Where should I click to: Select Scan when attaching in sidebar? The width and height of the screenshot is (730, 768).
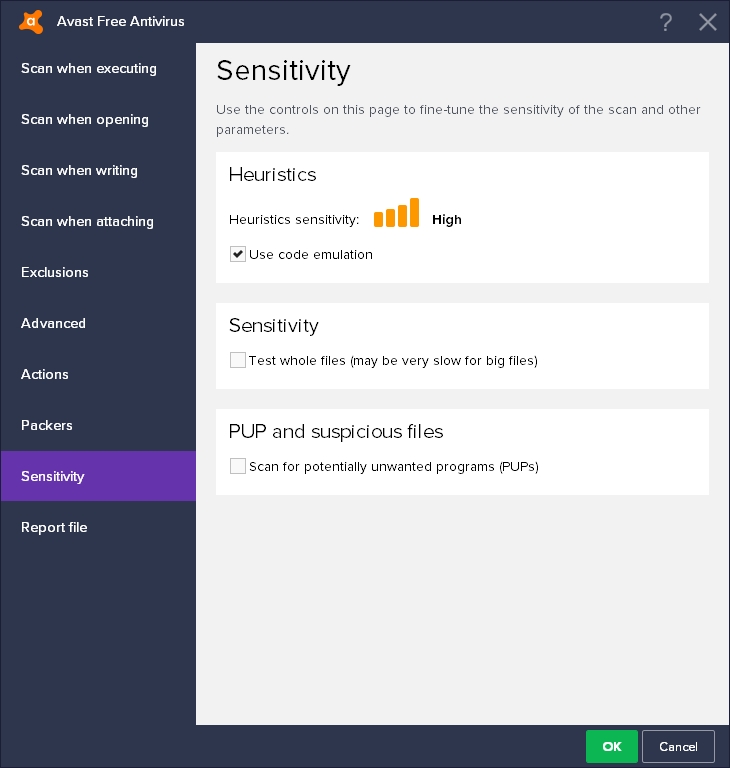point(87,221)
